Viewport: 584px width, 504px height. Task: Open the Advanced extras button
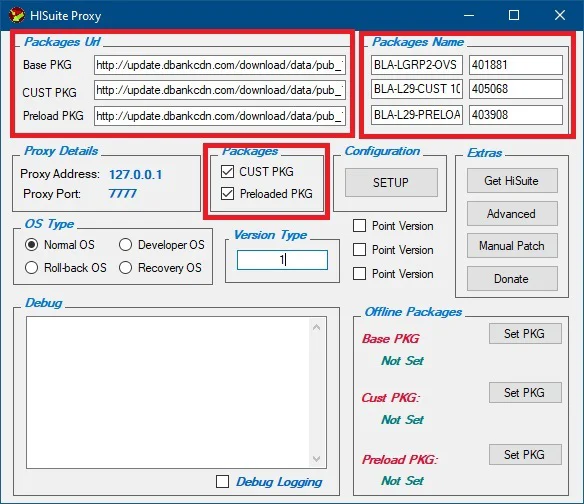pyautogui.click(x=512, y=213)
